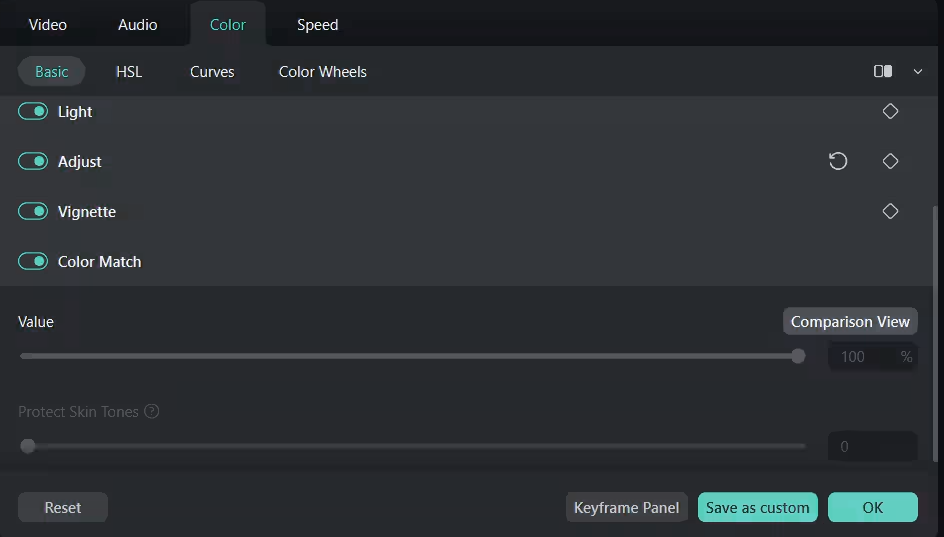
Task: Turn off the Vignette toggle
Action: [x=33, y=211]
